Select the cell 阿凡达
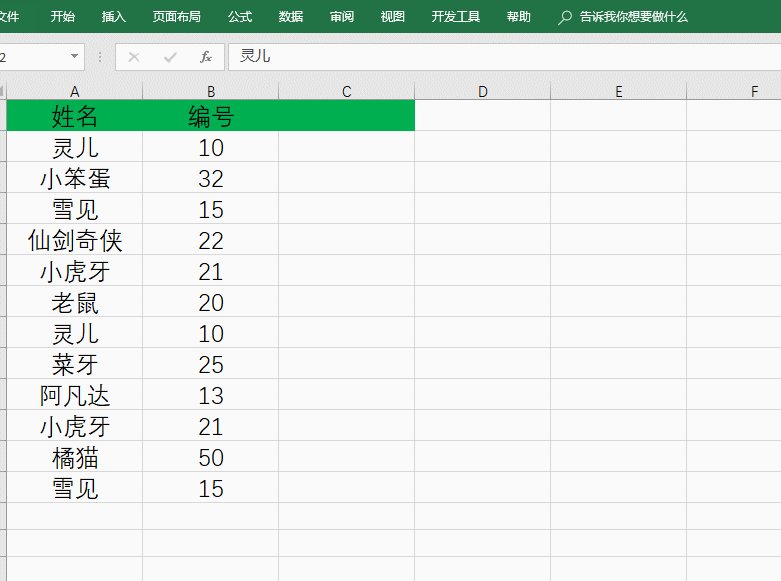This screenshot has height=581, width=781. (x=74, y=395)
